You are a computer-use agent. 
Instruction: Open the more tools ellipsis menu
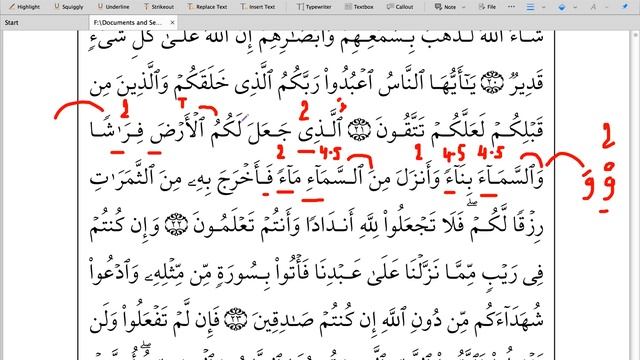pos(511,7)
